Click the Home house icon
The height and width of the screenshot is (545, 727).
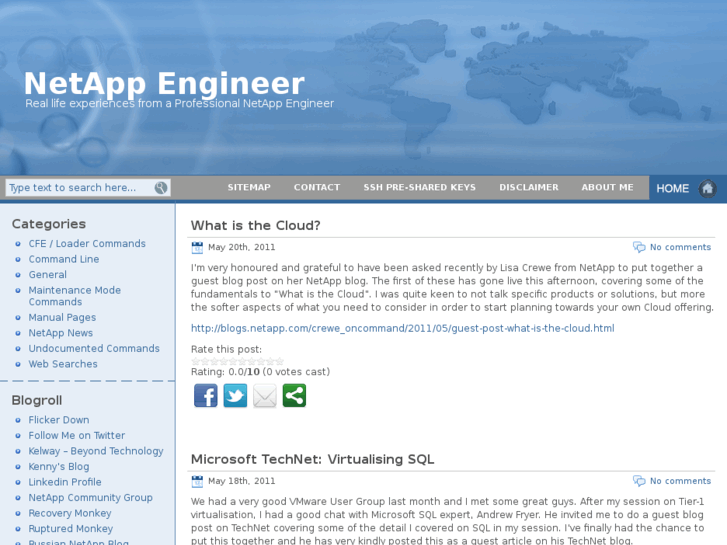708,189
